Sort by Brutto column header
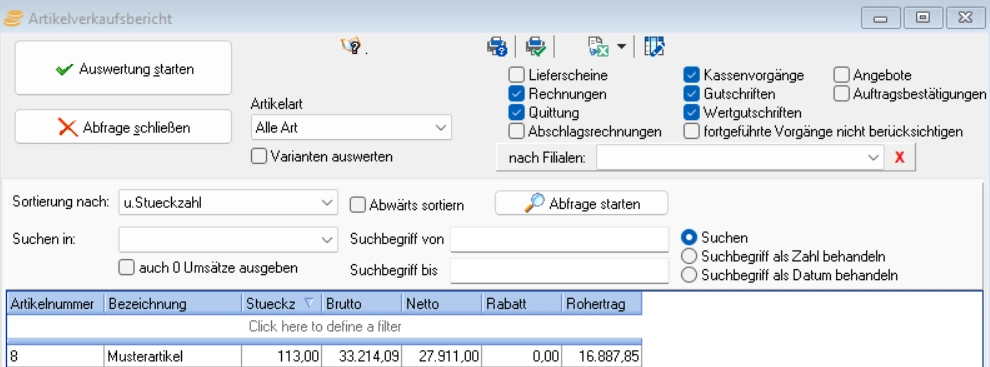Viewport: 990px width, 367px height. click(362, 304)
